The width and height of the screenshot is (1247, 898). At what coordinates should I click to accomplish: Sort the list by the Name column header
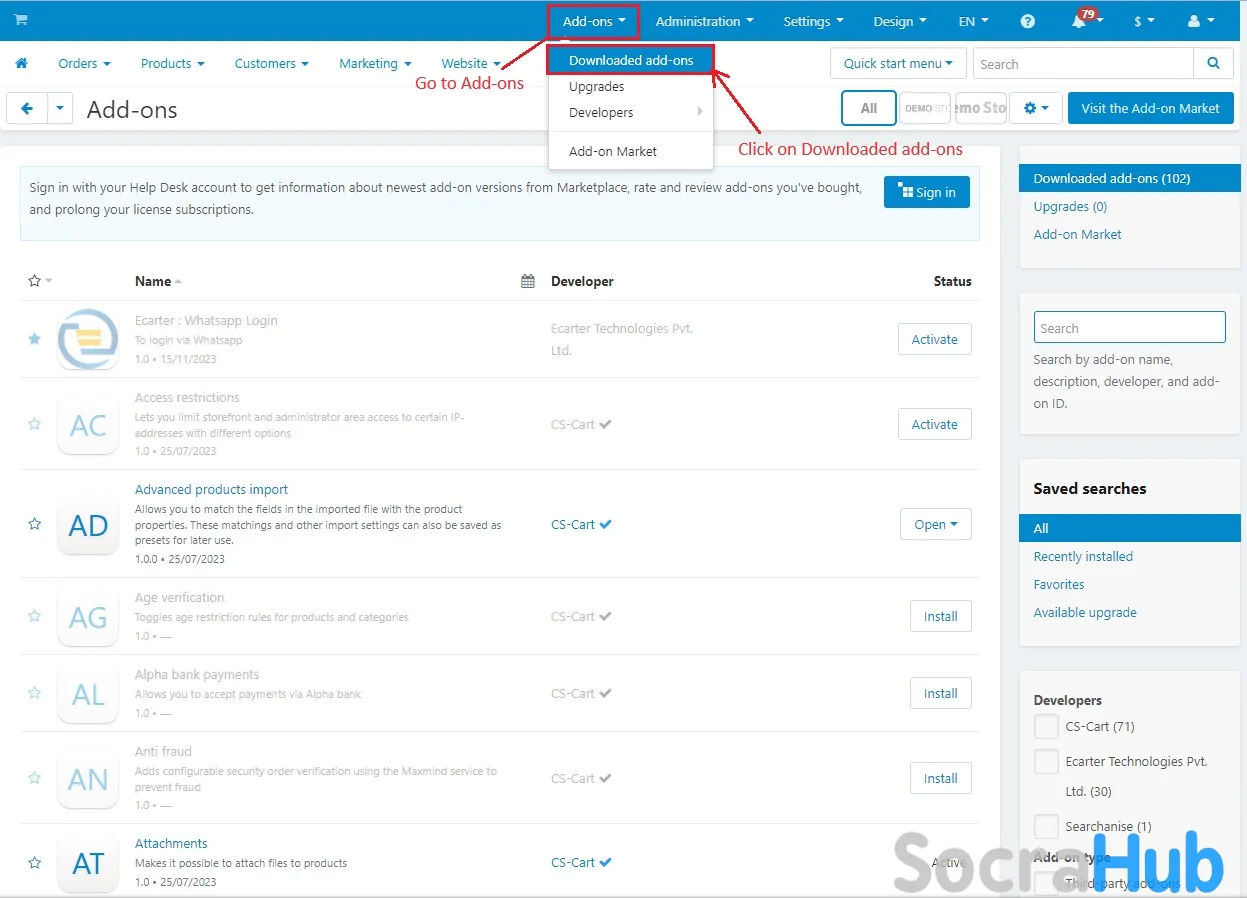(x=158, y=282)
